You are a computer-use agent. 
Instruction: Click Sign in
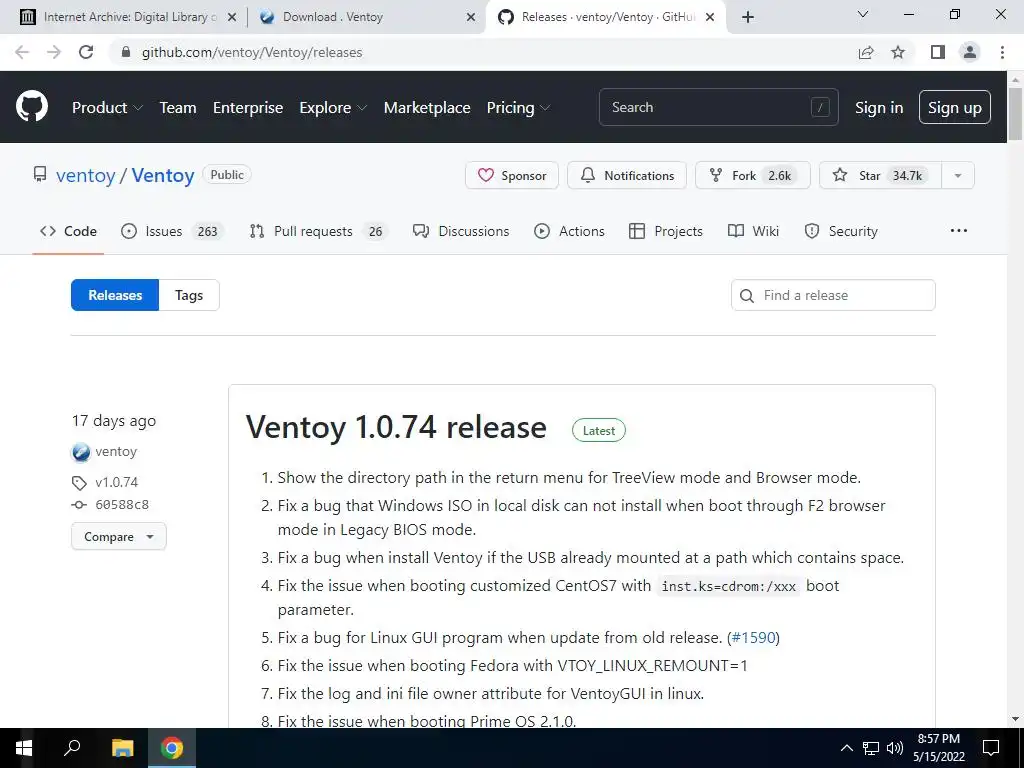(x=879, y=107)
